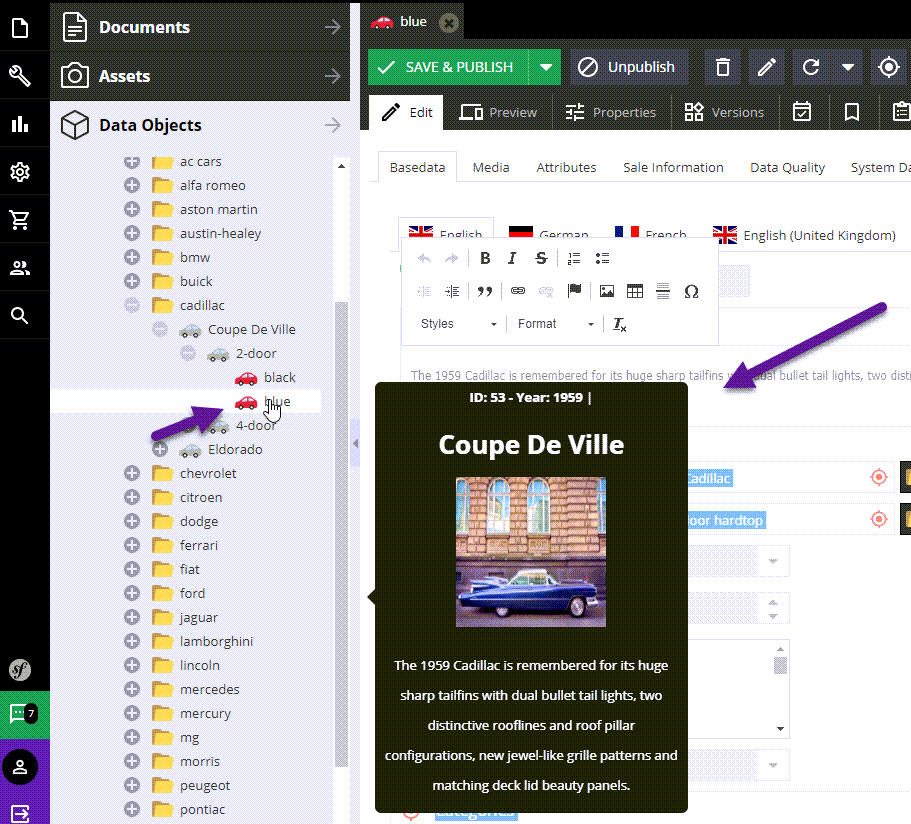911x824 pixels.
Task: Click the reload refresh icon
Action: click(811, 67)
